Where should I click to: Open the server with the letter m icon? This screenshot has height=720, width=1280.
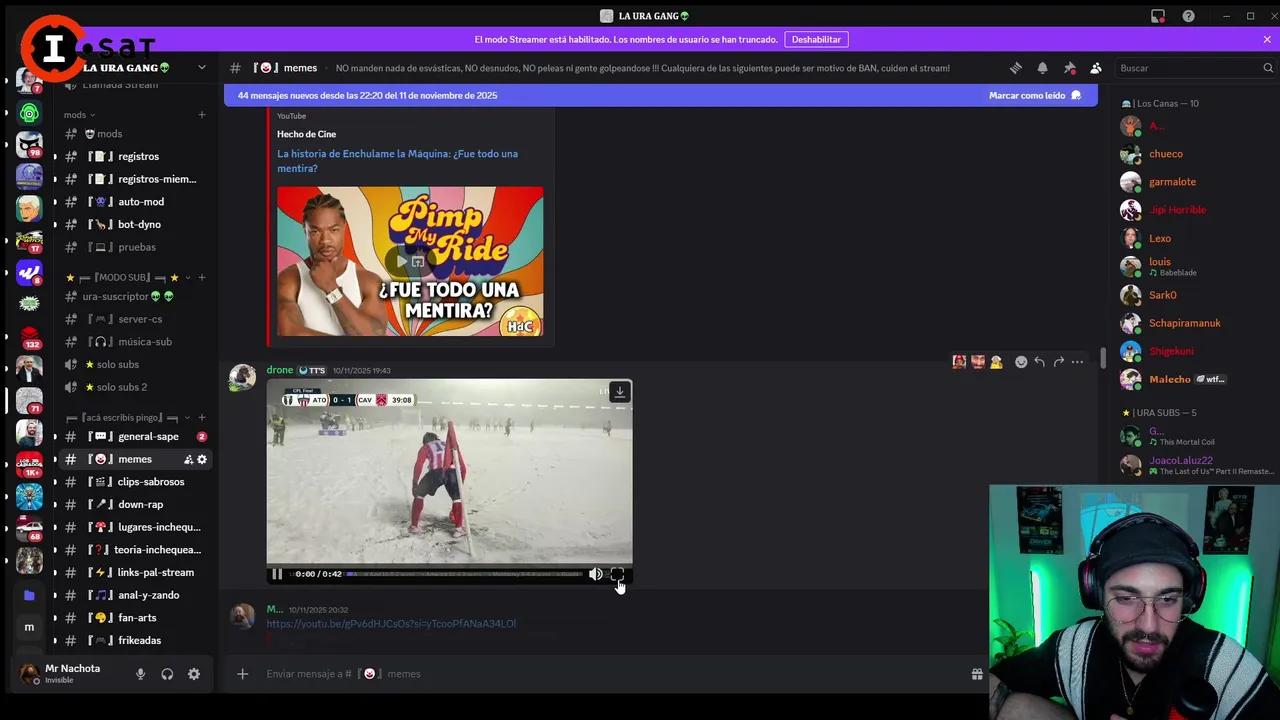[29, 627]
